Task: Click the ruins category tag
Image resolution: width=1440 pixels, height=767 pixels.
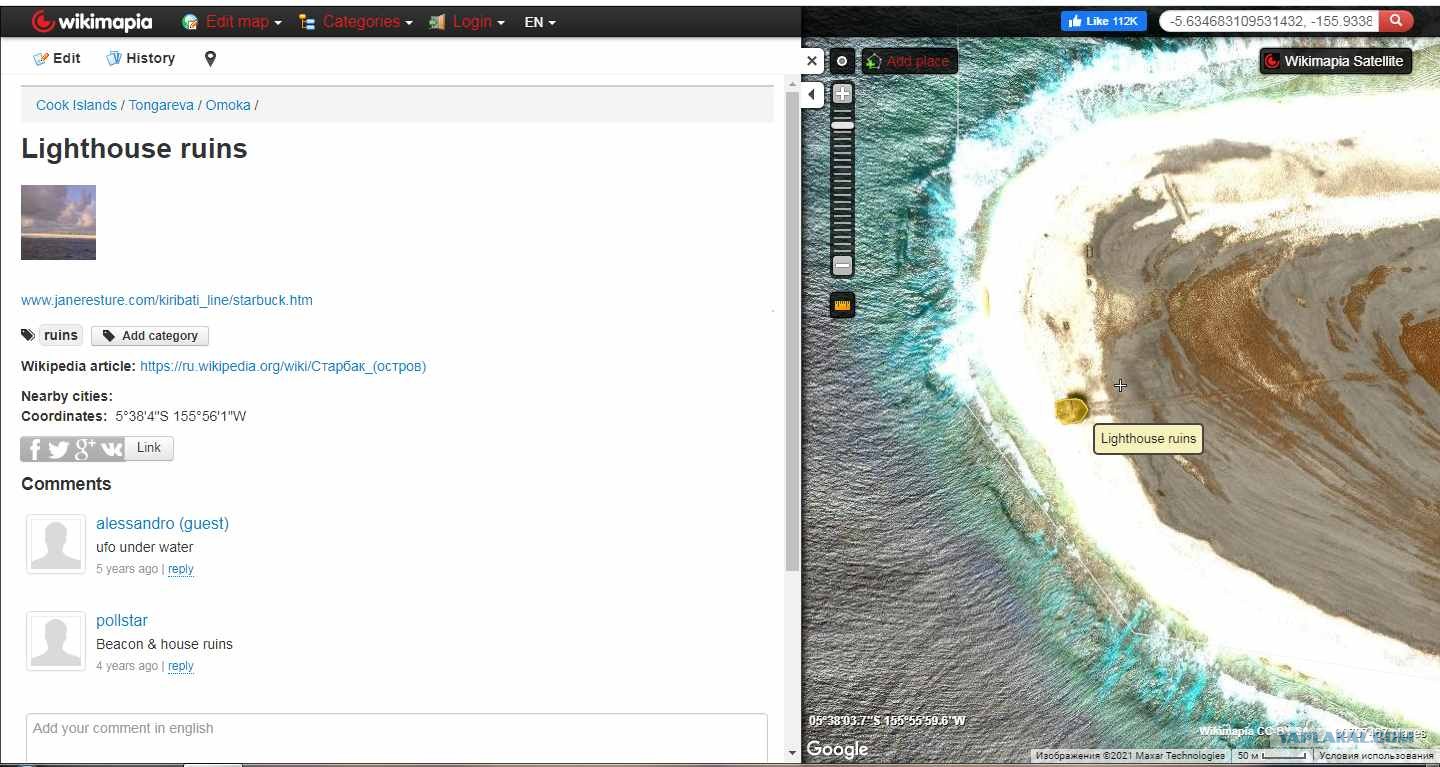Action: point(61,335)
